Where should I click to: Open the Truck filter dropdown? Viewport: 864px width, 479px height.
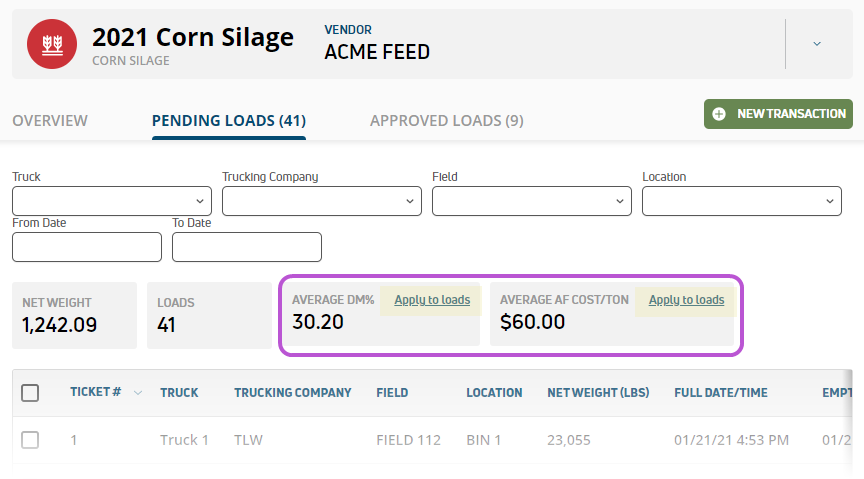(112, 201)
